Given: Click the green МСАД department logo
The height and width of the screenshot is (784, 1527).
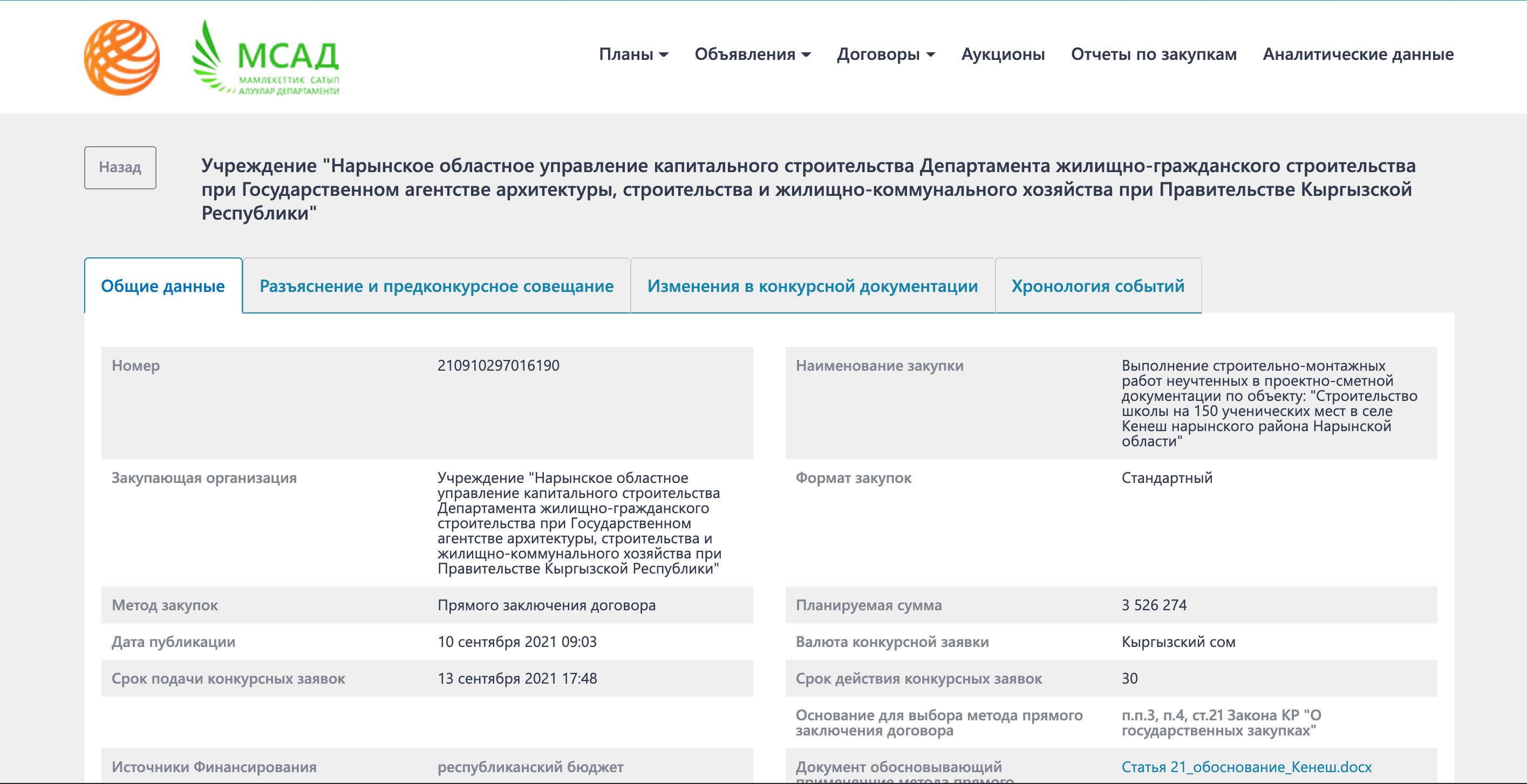Looking at the screenshot, I should click(x=266, y=59).
